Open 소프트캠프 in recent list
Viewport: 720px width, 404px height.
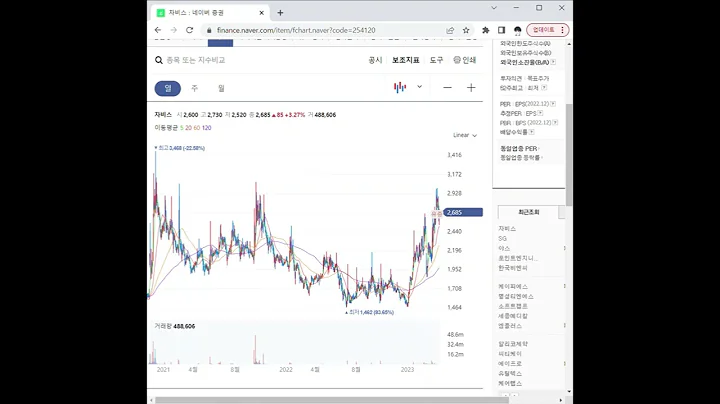513,306
